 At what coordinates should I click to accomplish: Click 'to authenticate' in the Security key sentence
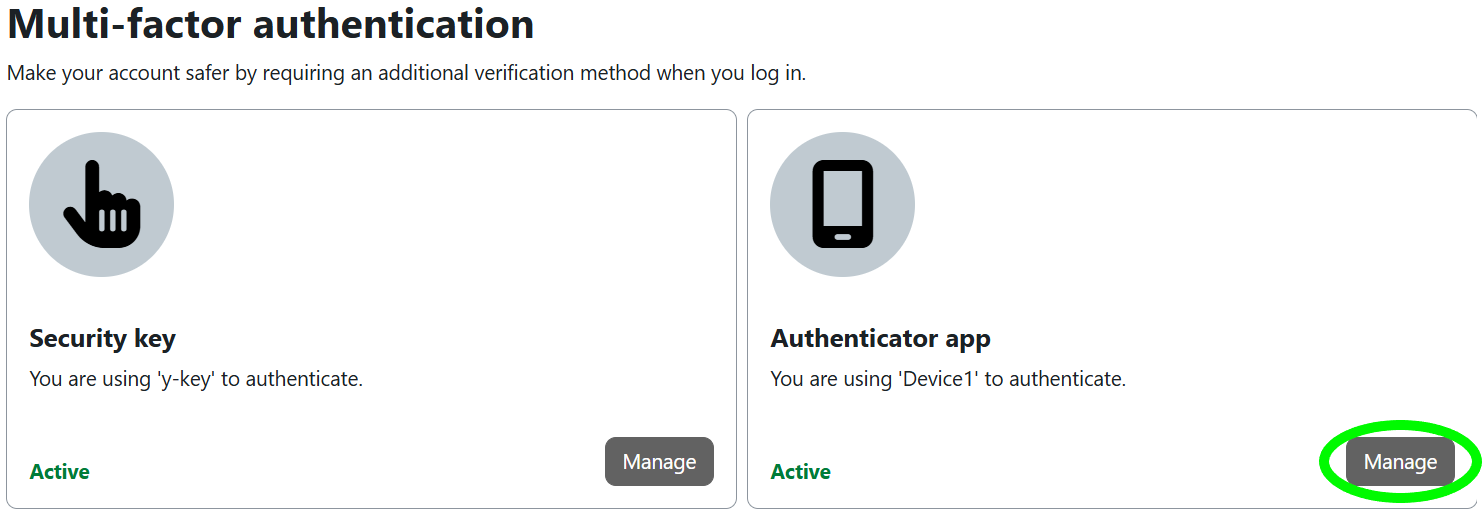(x=292, y=379)
